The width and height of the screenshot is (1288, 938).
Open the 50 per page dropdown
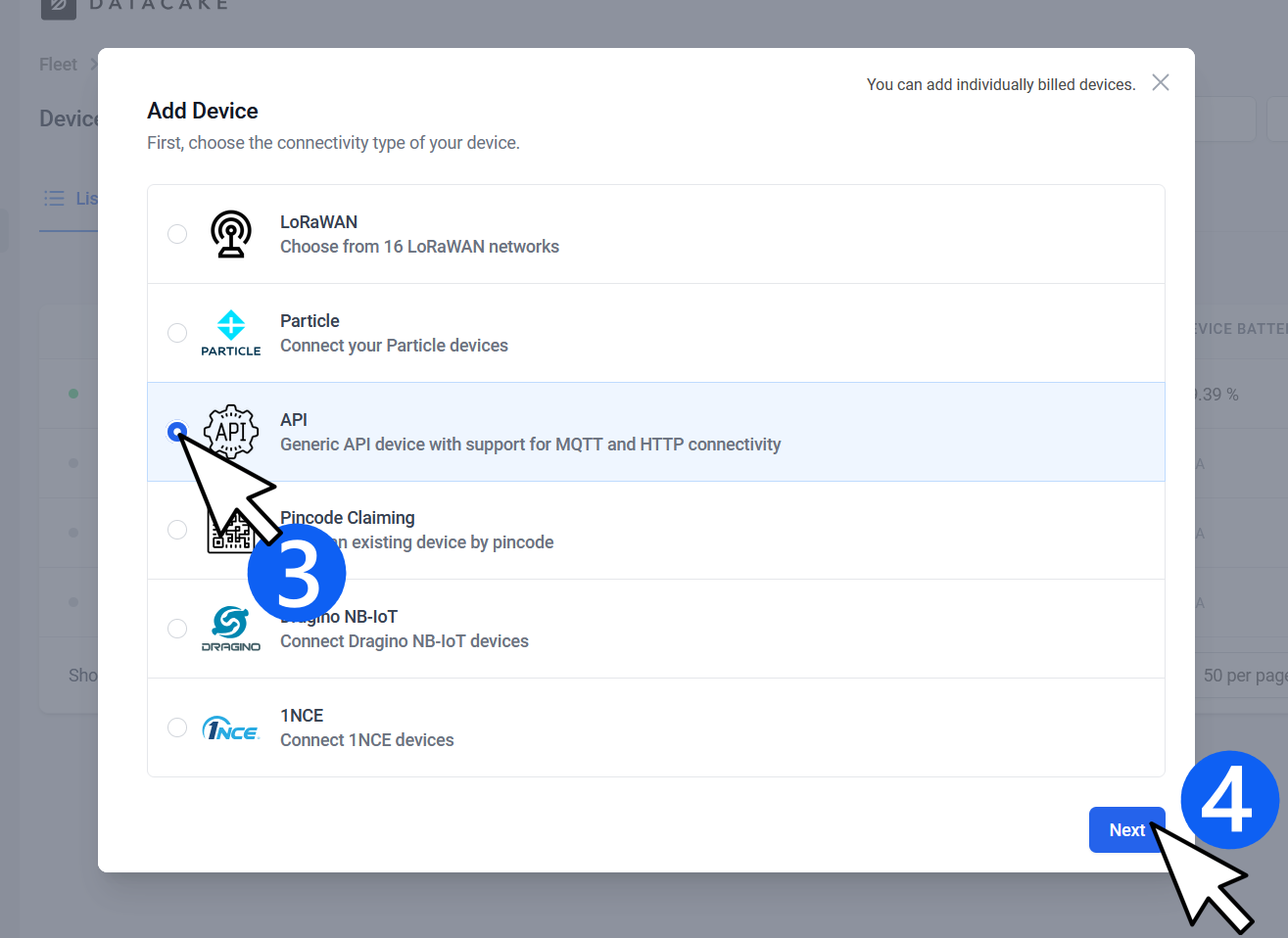[x=1244, y=676]
